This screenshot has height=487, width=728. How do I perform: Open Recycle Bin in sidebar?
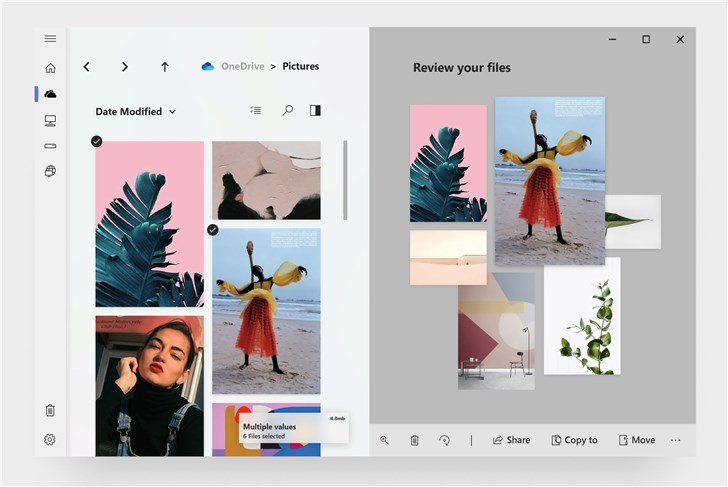[50, 410]
